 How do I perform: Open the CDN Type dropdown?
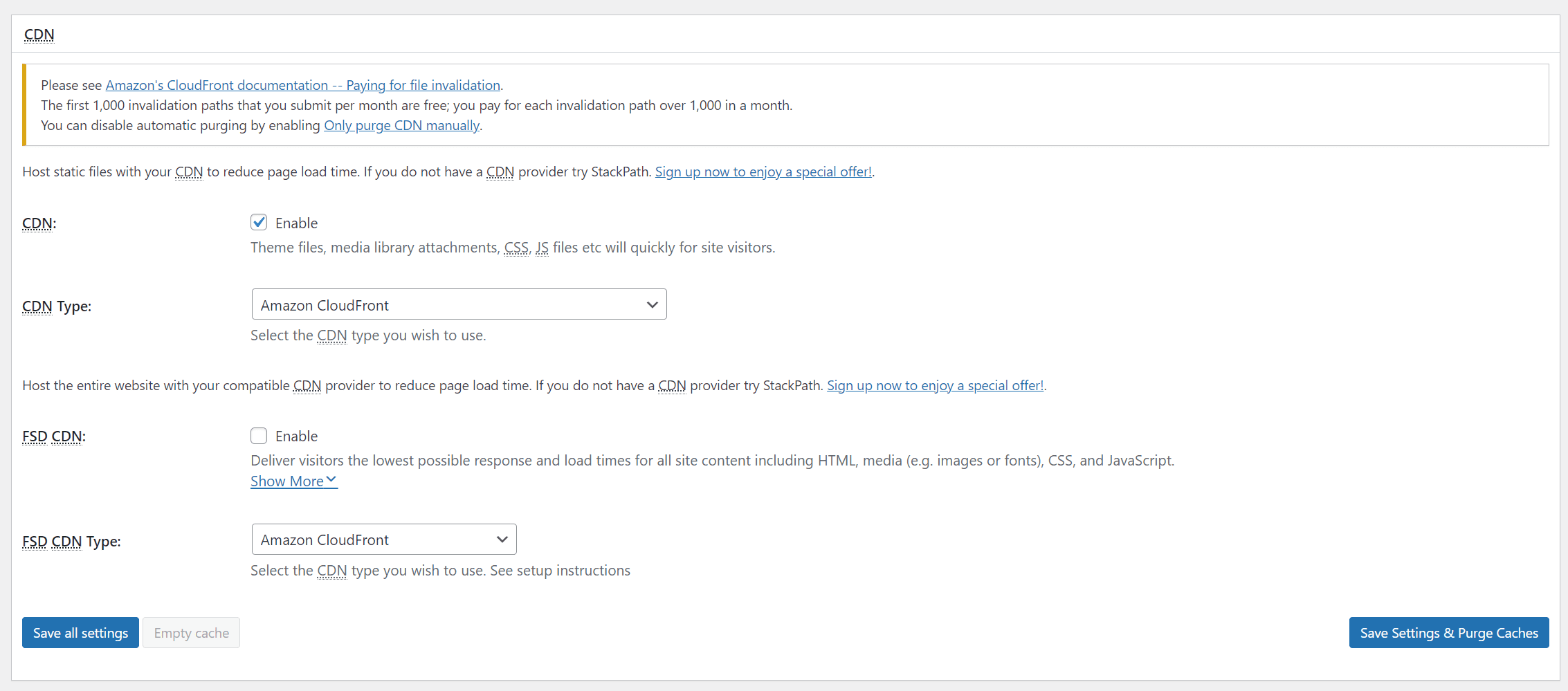click(x=459, y=304)
